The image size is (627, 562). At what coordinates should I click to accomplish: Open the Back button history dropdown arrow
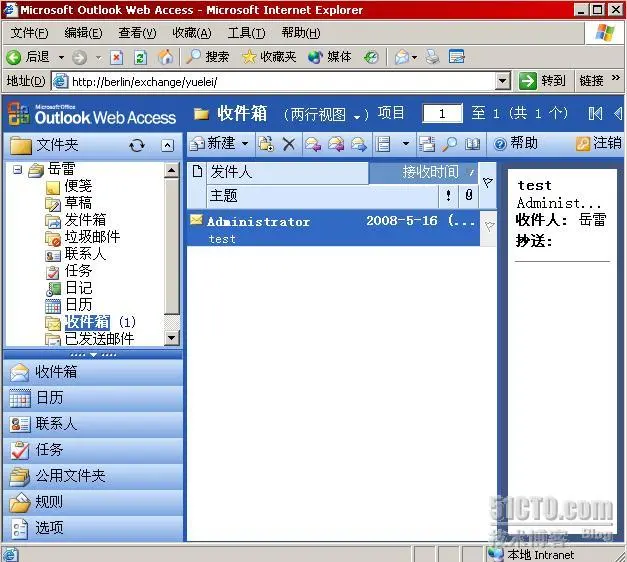point(61,58)
